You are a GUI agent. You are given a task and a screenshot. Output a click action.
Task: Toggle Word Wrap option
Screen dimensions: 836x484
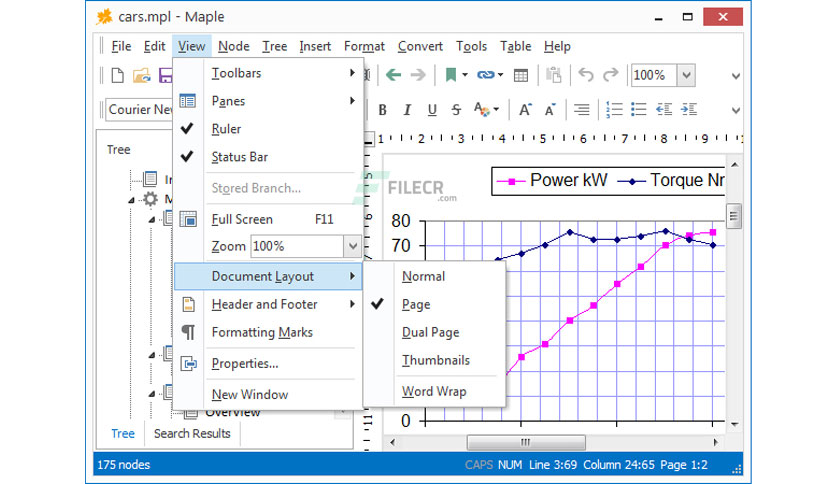click(435, 391)
